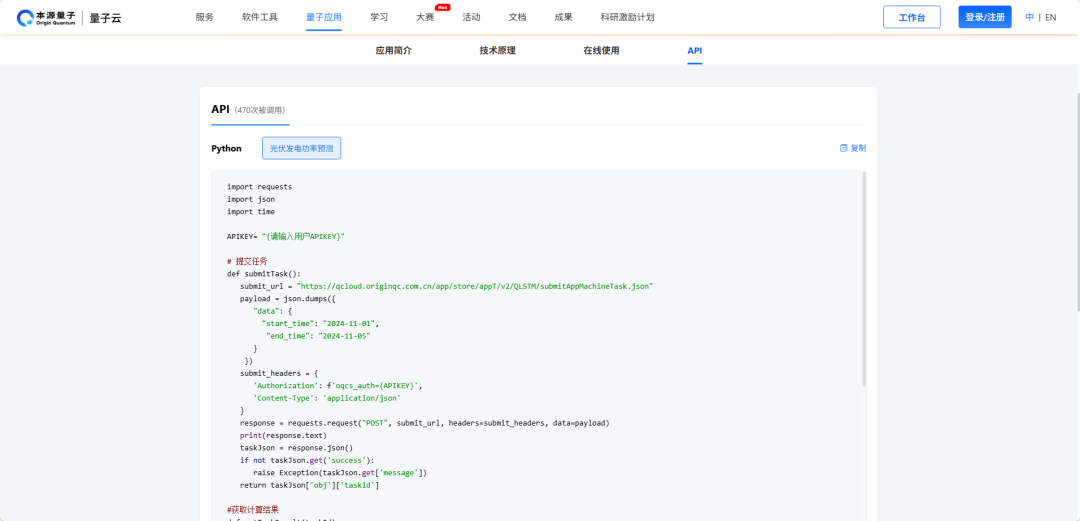
Task: Select the 光伏发电功率预测 button
Action: click(x=302, y=148)
